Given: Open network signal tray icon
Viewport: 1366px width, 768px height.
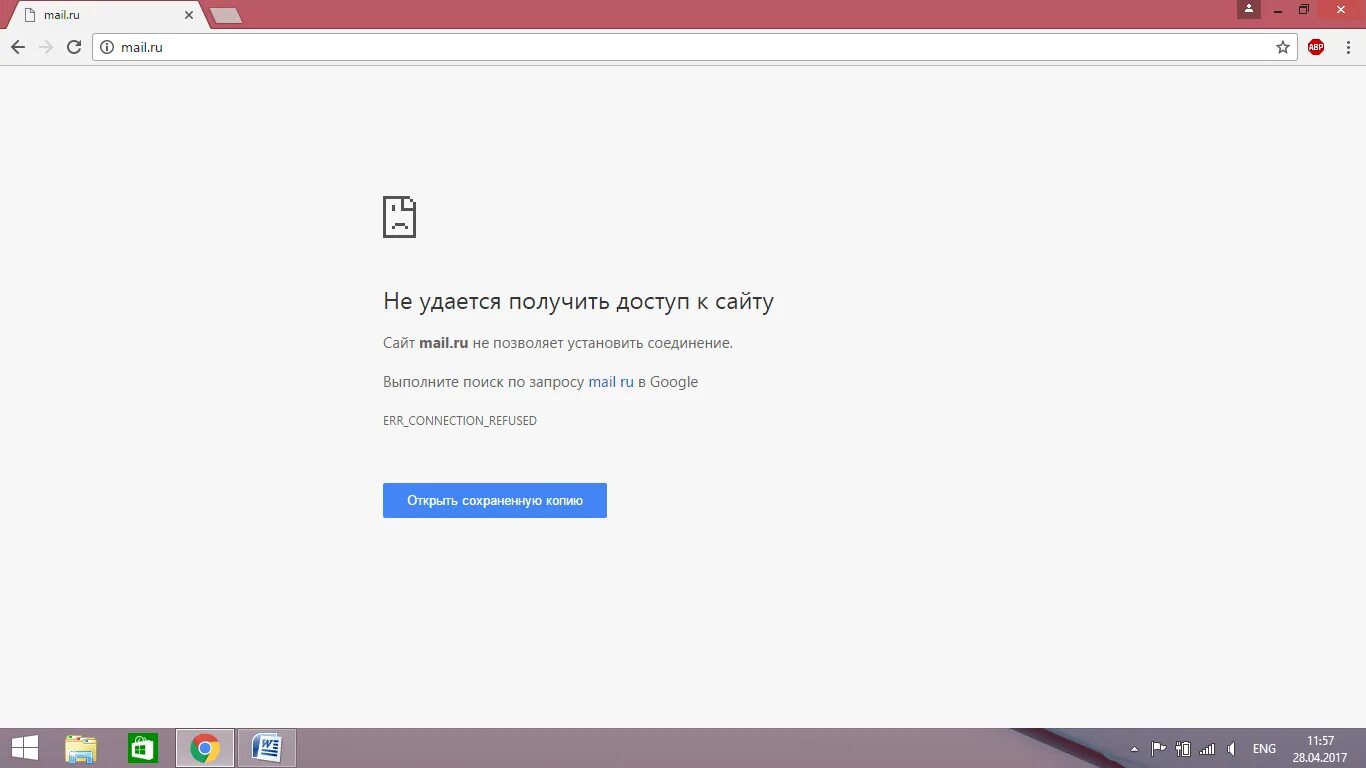Looking at the screenshot, I should (1207, 748).
